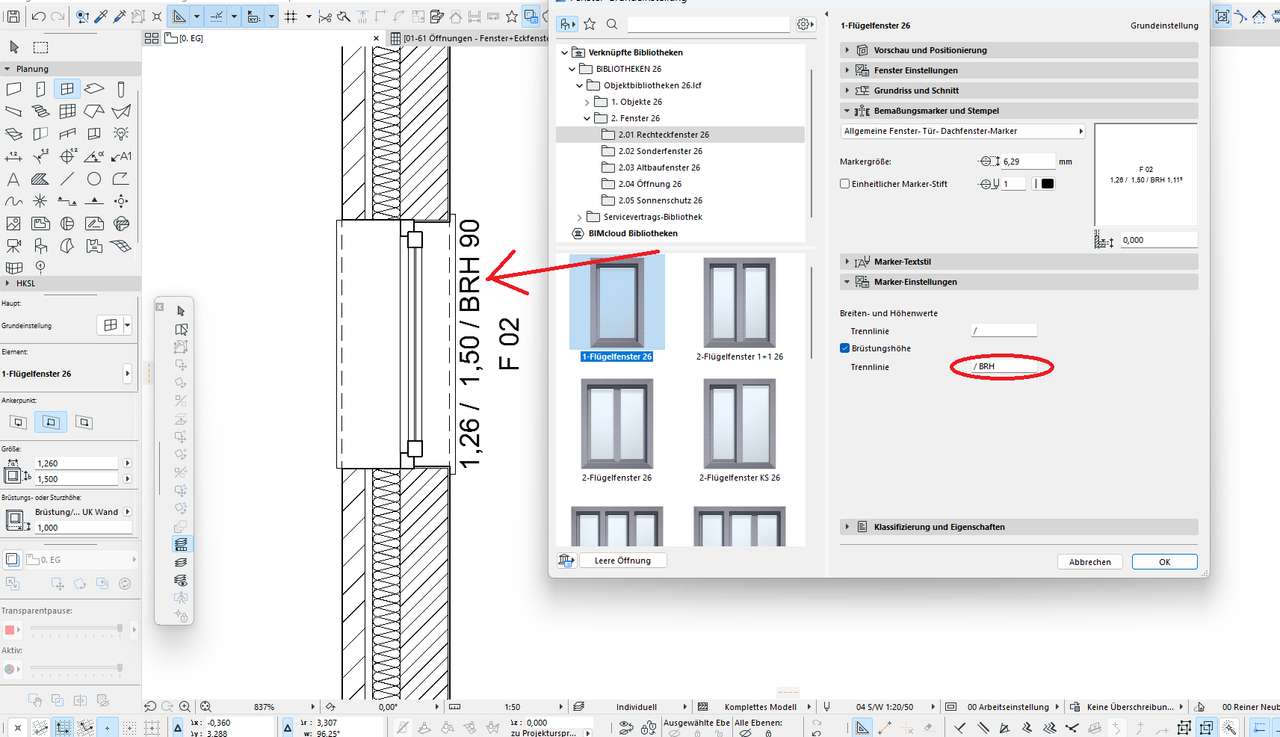Expand the Marker-Textstil panel
Image resolution: width=1280 pixels, height=737 pixels.
click(x=1019, y=261)
